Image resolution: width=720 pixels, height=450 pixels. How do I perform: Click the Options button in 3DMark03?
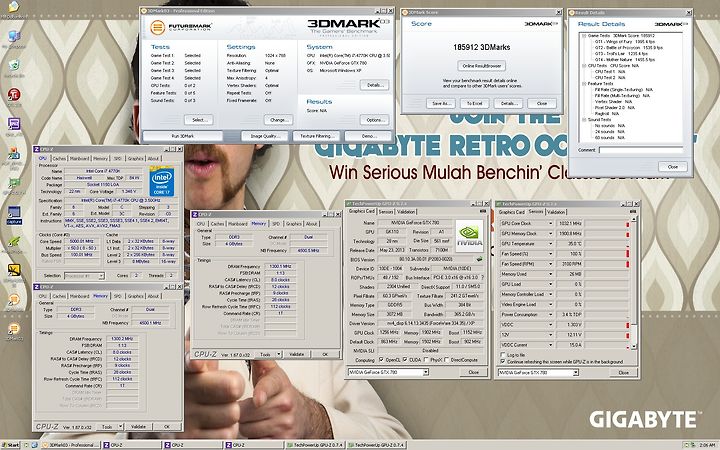coord(375,120)
